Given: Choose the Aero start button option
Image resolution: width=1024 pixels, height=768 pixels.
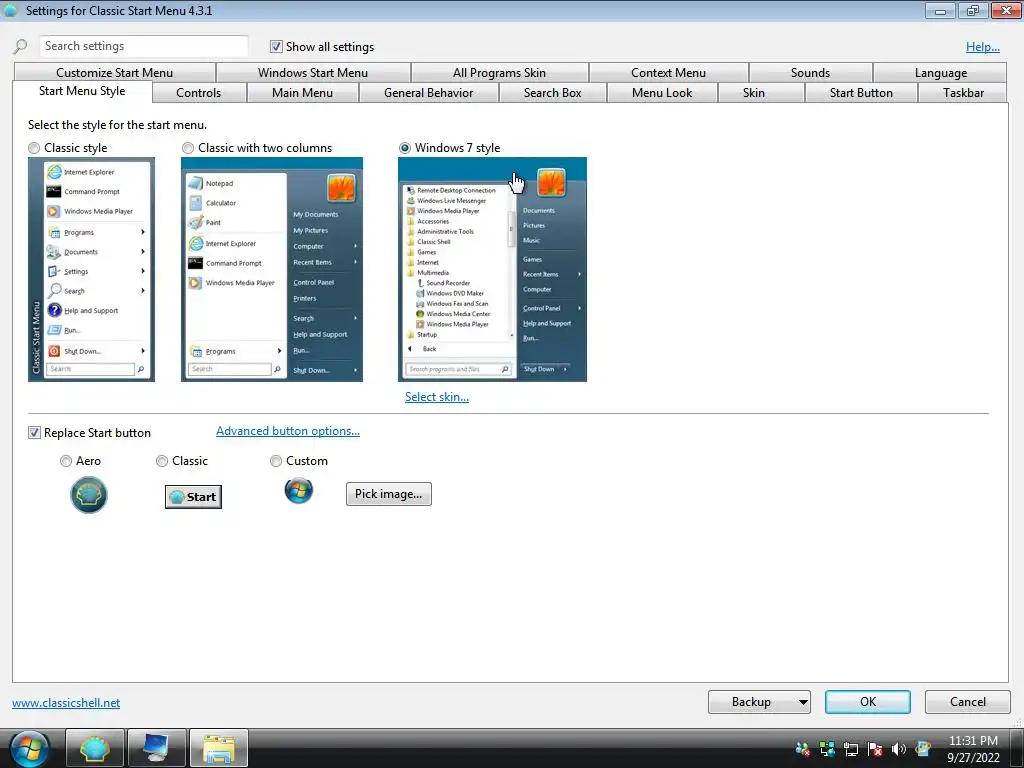Looking at the screenshot, I should 66,461.
